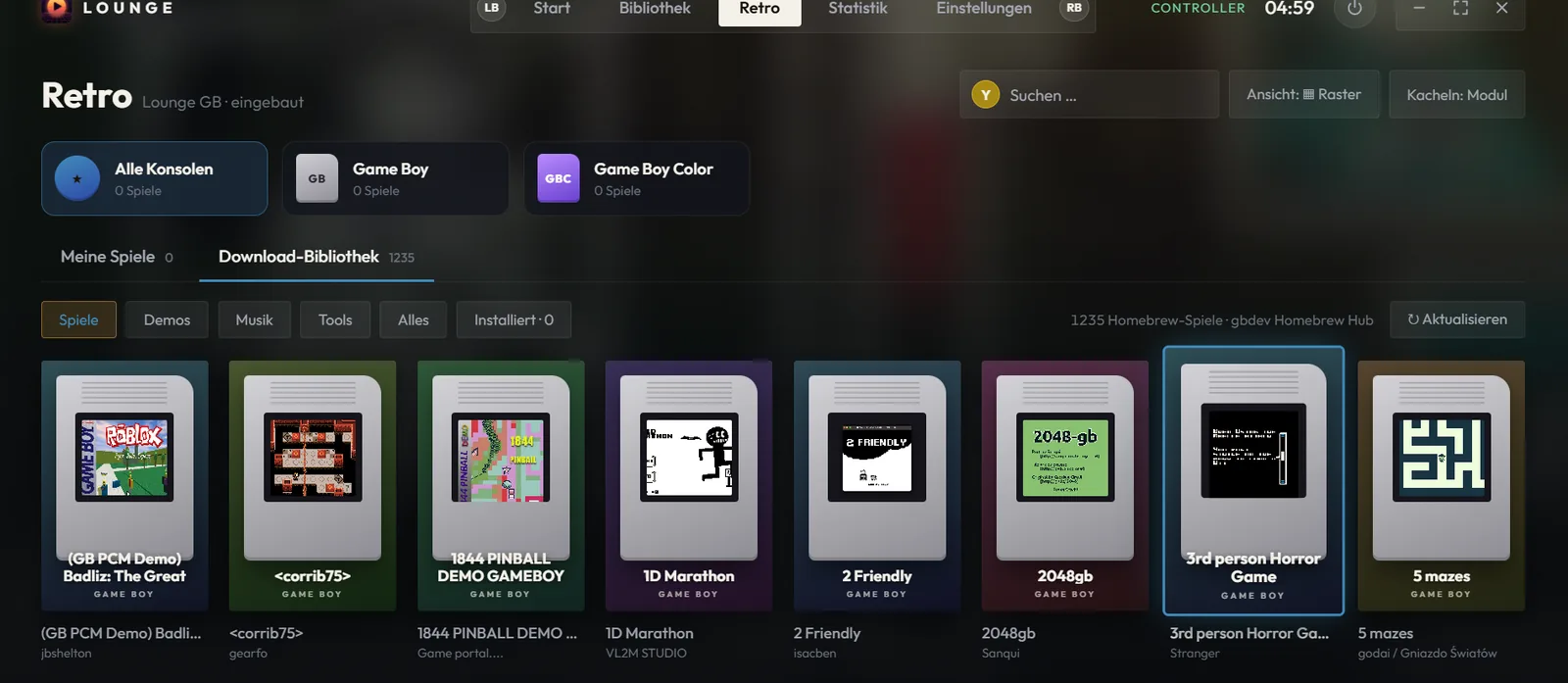The image size is (1568, 683).
Task: Change view via Ansicht: Raster
Action: (1304, 94)
